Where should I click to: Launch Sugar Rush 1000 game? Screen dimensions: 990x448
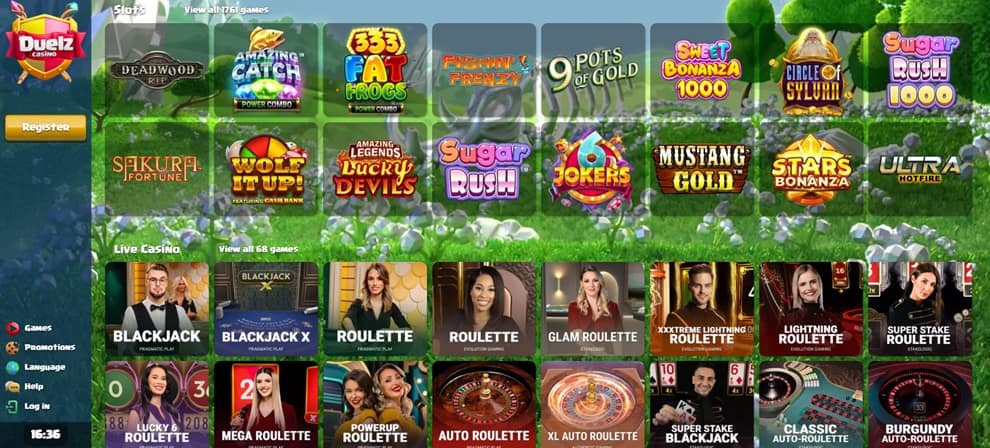point(920,70)
